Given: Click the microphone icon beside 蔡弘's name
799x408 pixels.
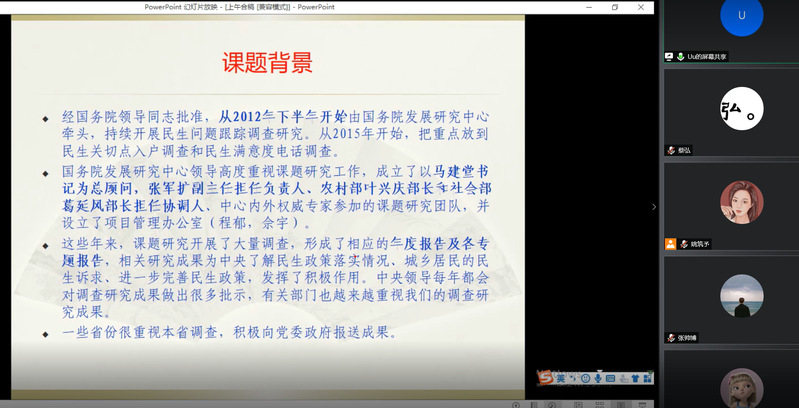Looking at the screenshot, I should (x=671, y=150).
